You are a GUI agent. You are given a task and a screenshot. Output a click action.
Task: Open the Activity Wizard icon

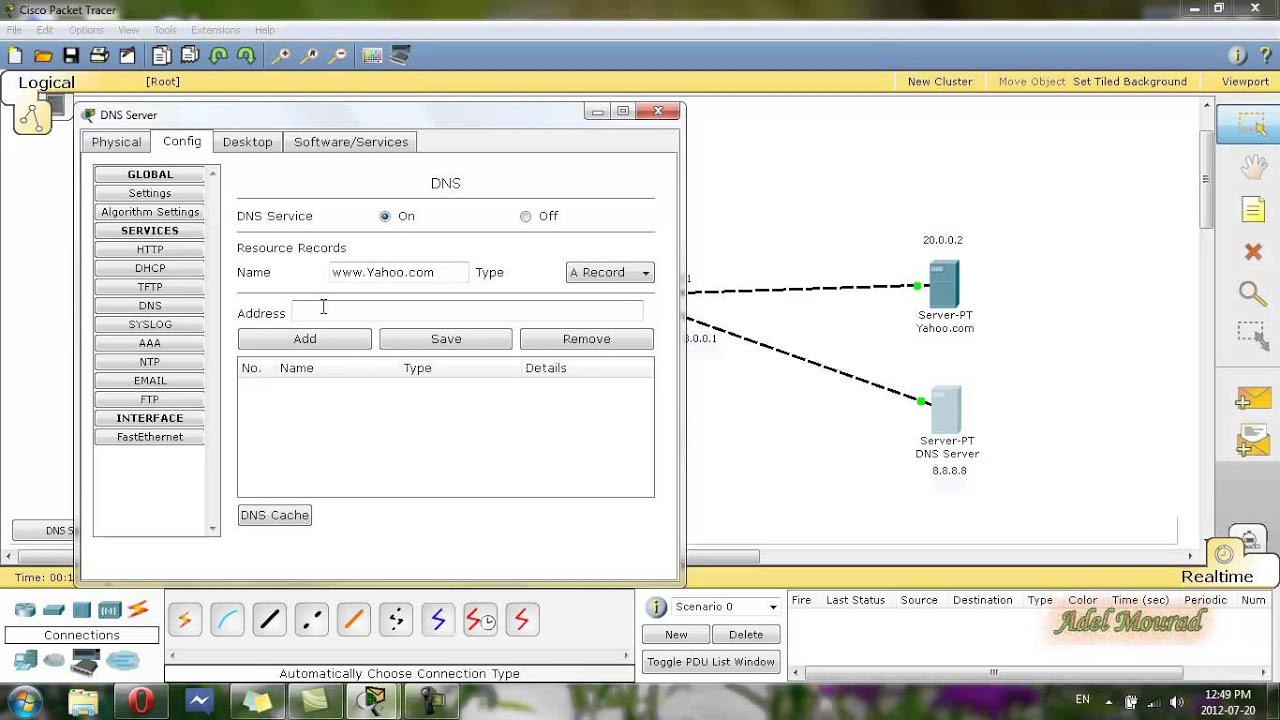coord(127,56)
